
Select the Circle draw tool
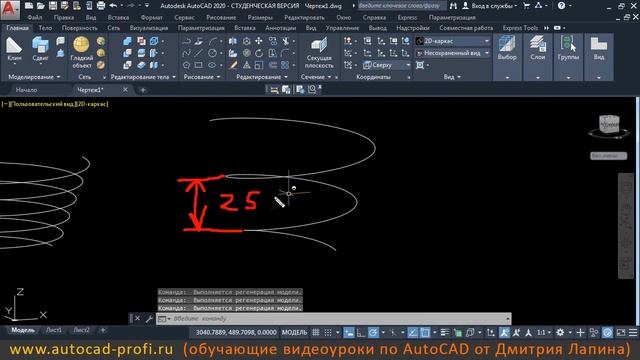[x=212, y=53]
